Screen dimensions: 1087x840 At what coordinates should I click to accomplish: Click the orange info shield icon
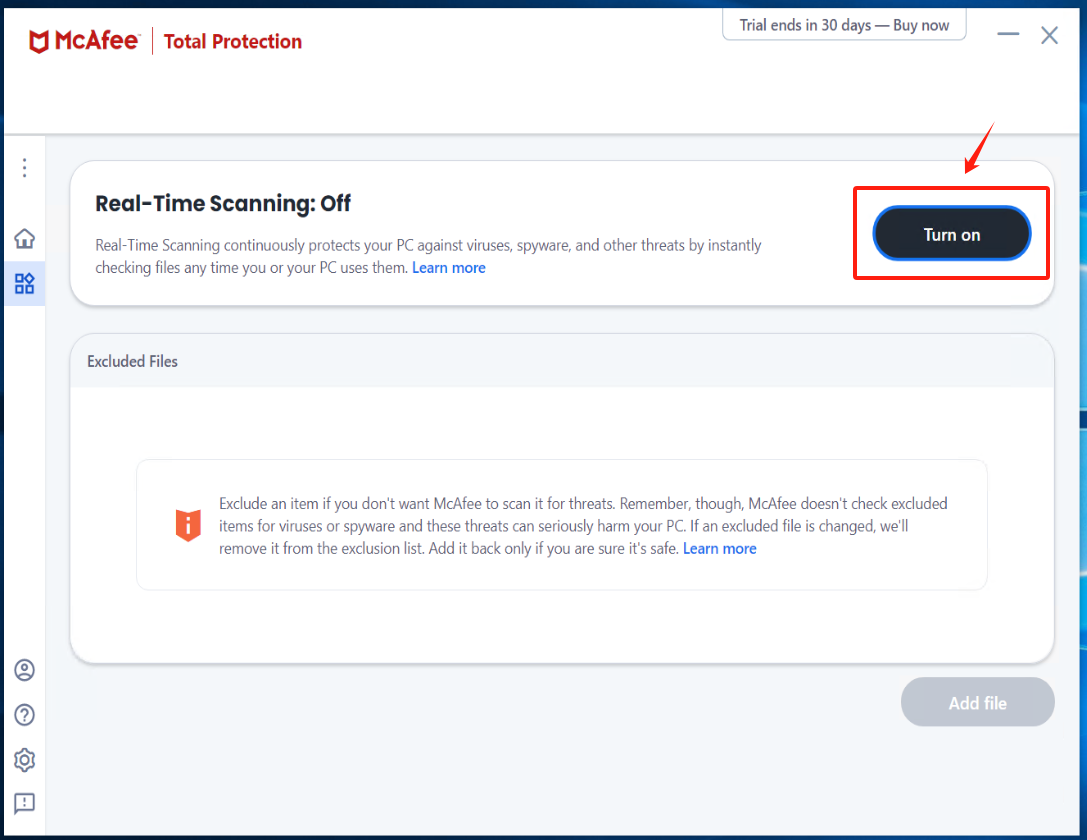pos(188,525)
